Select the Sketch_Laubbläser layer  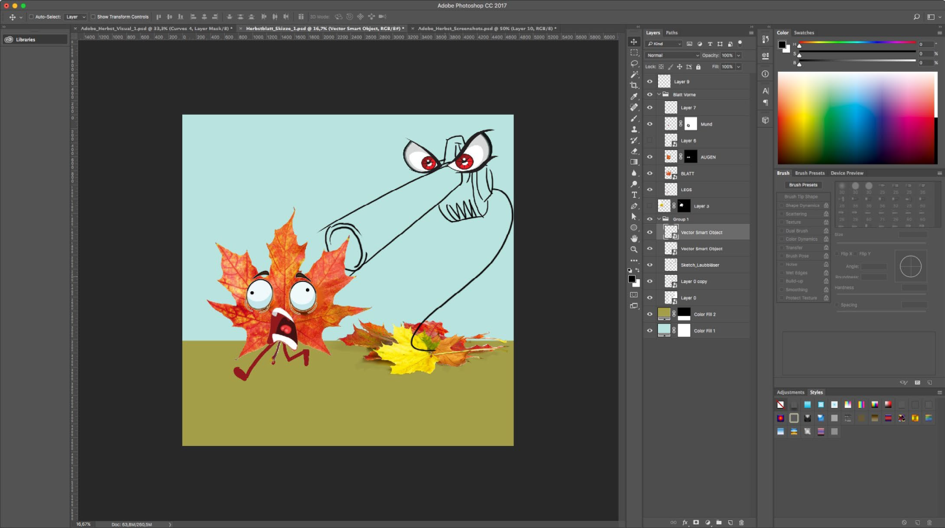(x=700, y=265)
